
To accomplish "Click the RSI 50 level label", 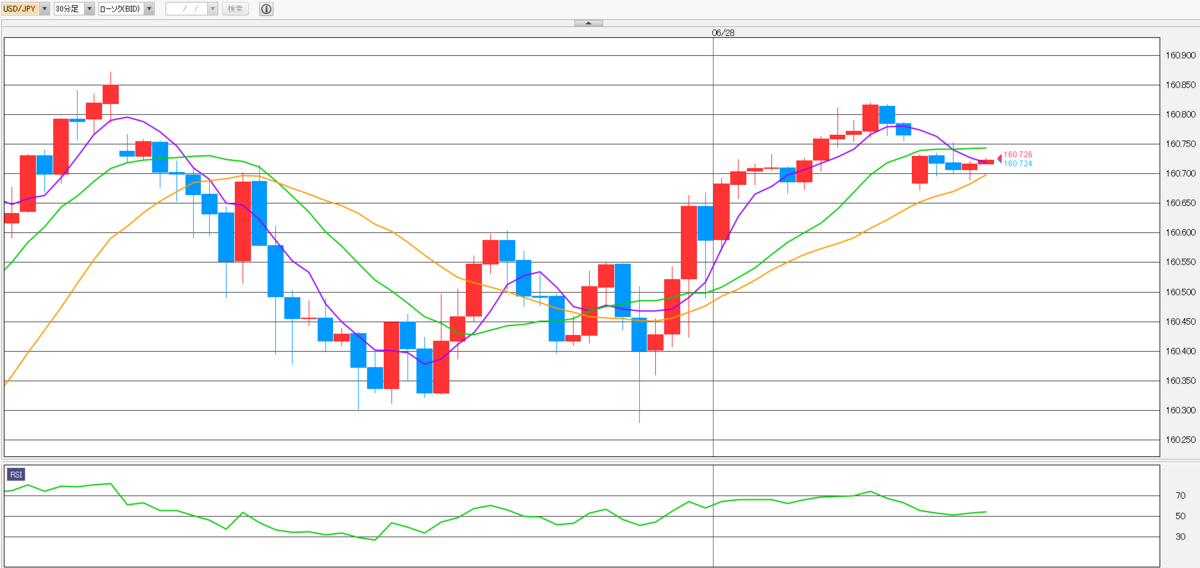I will 1180,516.
